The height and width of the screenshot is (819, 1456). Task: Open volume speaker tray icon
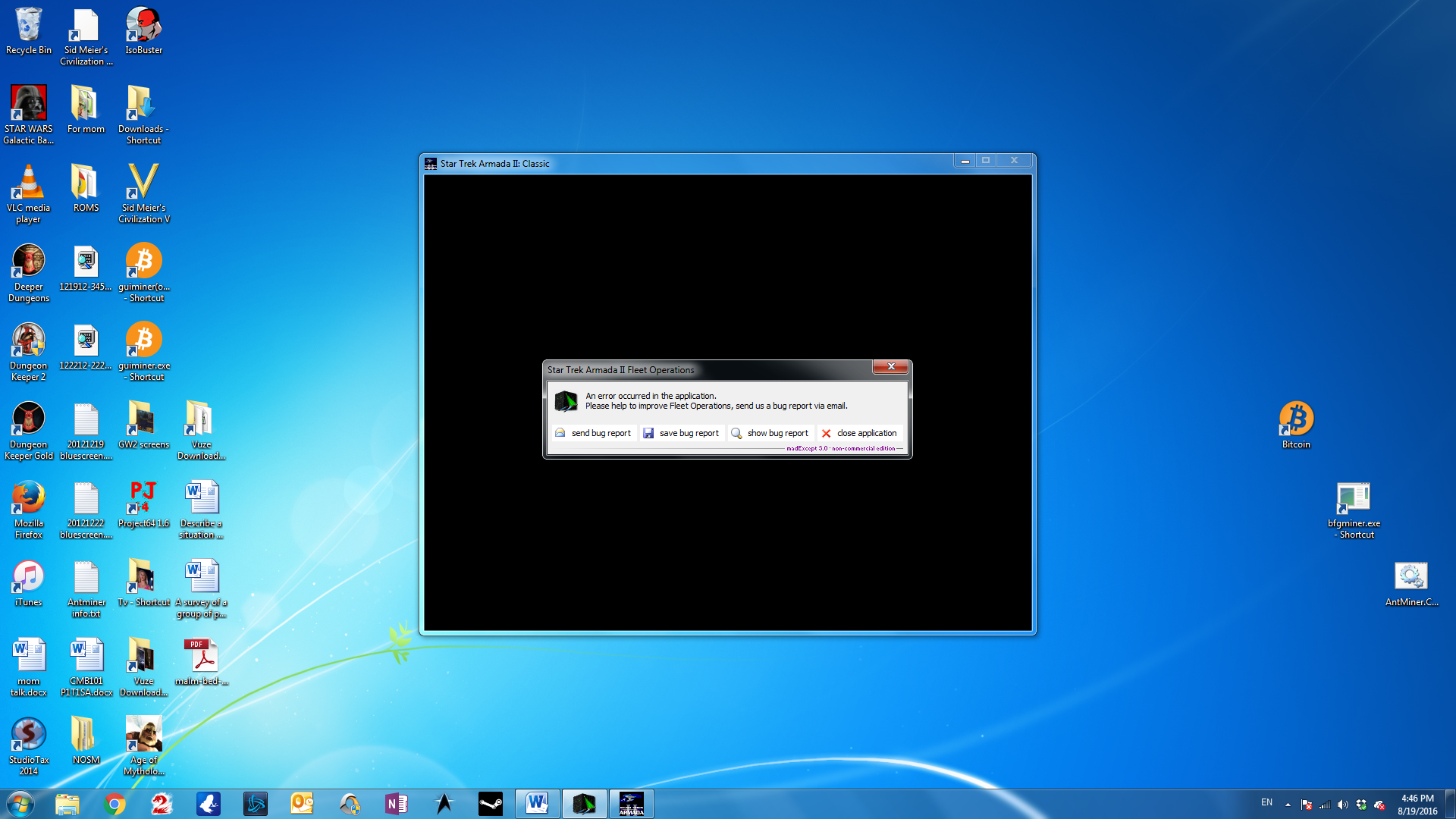[1343, 805]
